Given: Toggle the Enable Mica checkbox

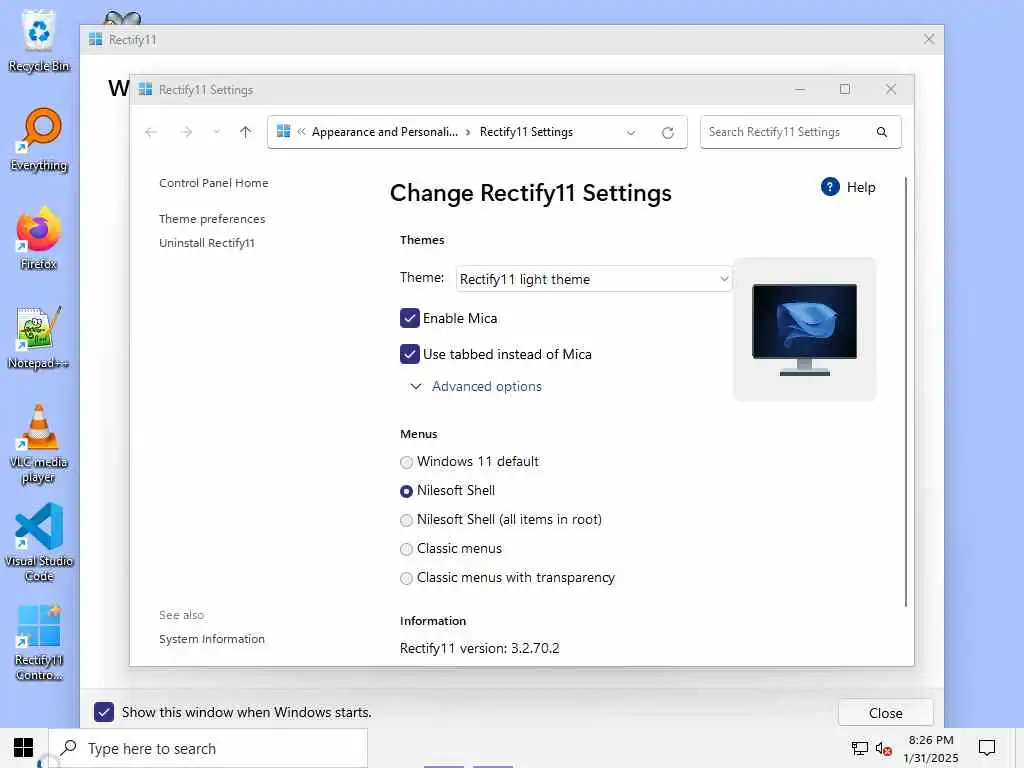Looking at the screenshot, I should pos(409,318).
